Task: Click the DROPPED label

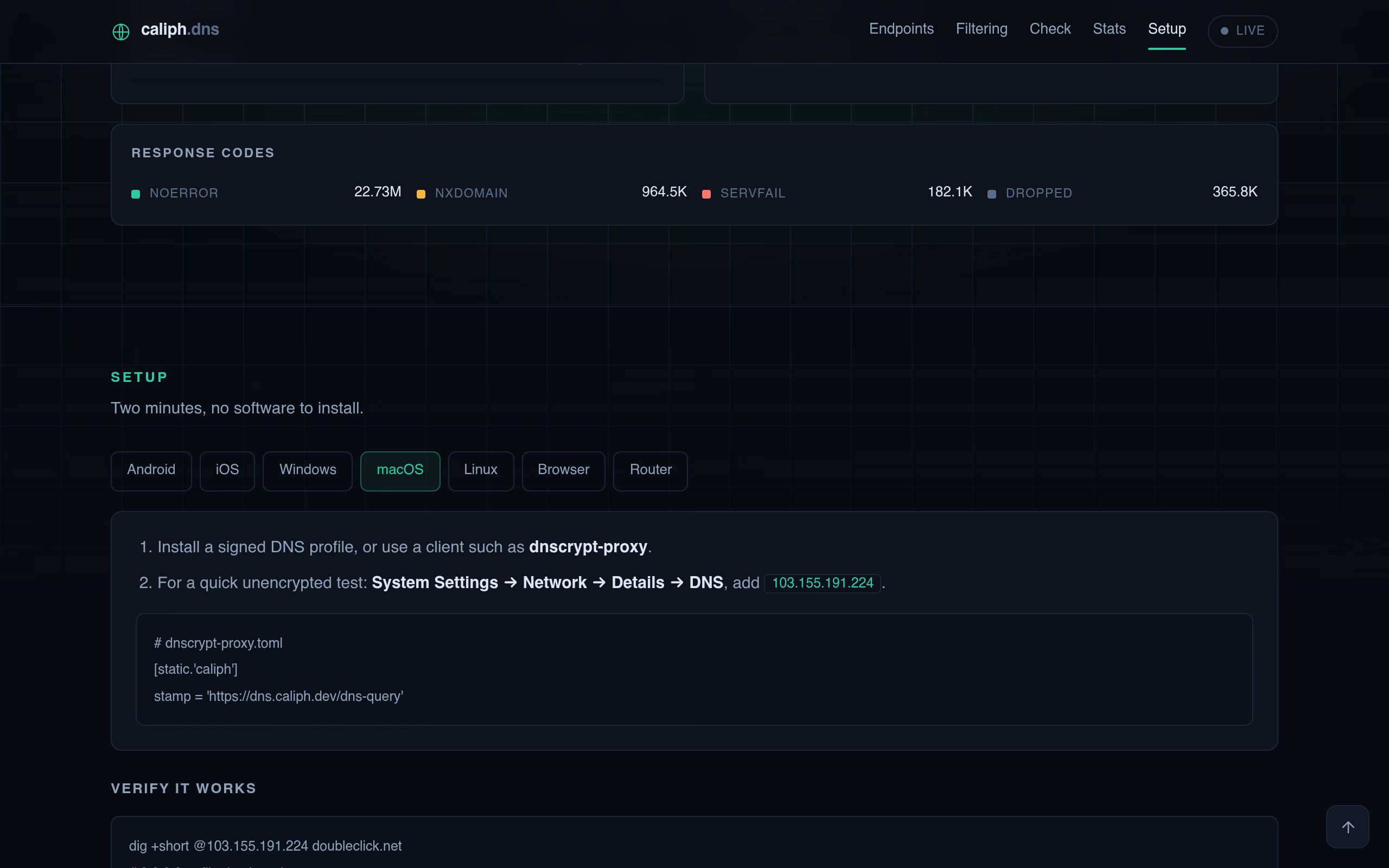Action: [1039, 193]
